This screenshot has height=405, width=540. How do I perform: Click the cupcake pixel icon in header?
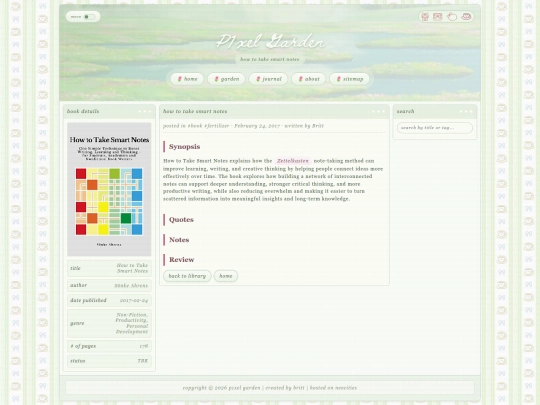coord(425,17)
